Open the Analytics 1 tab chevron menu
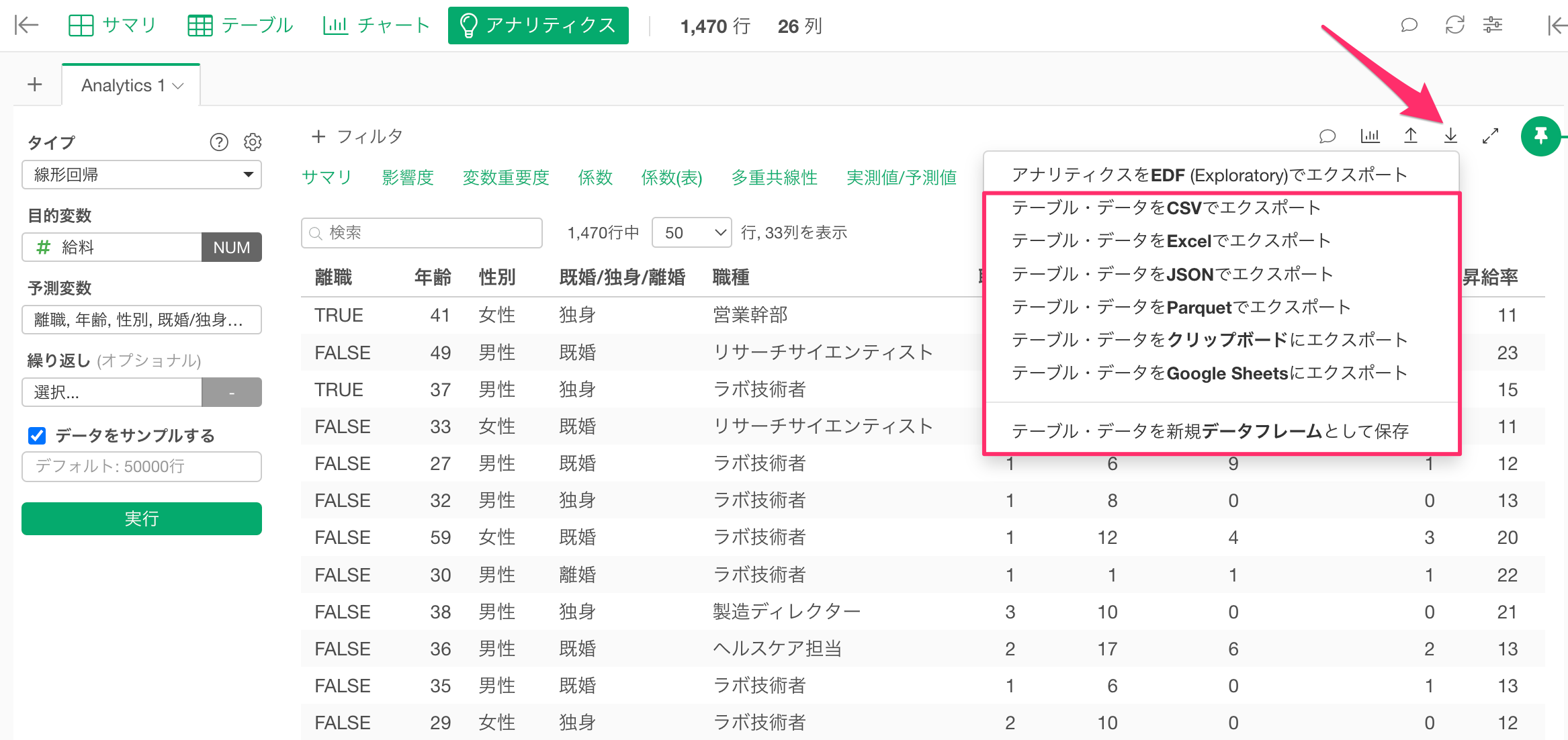 178,86
